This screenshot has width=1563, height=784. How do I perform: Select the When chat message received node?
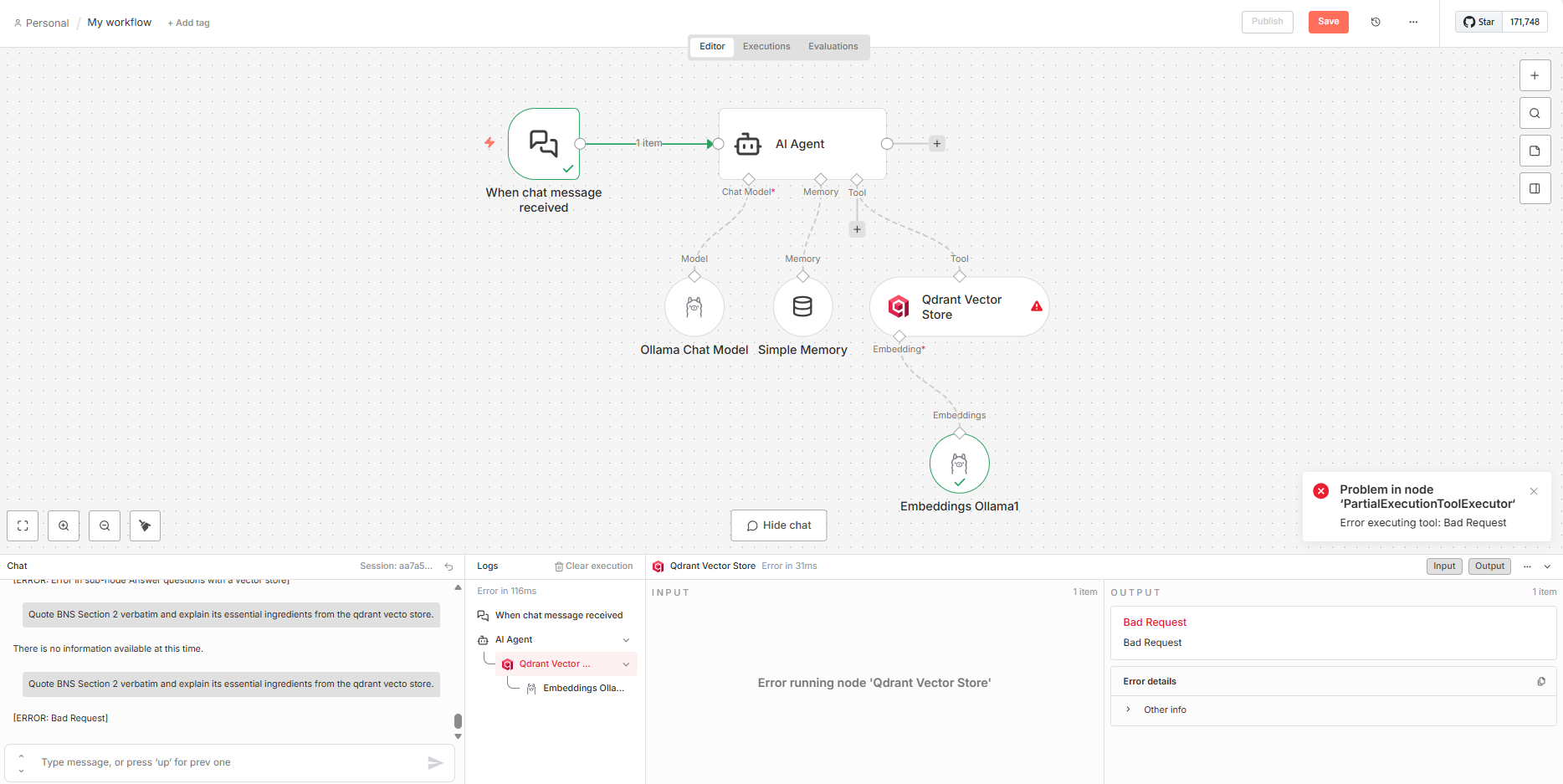coord(544,144)
